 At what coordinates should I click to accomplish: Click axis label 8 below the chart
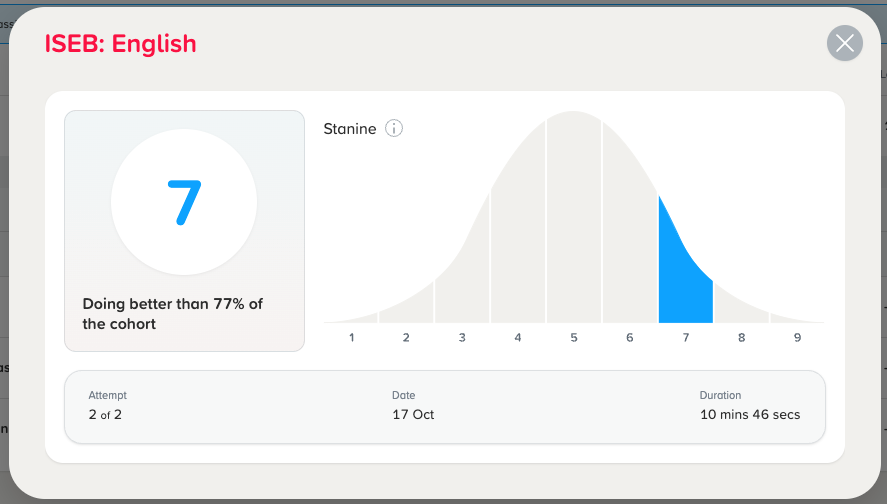[x=742, y=338]
